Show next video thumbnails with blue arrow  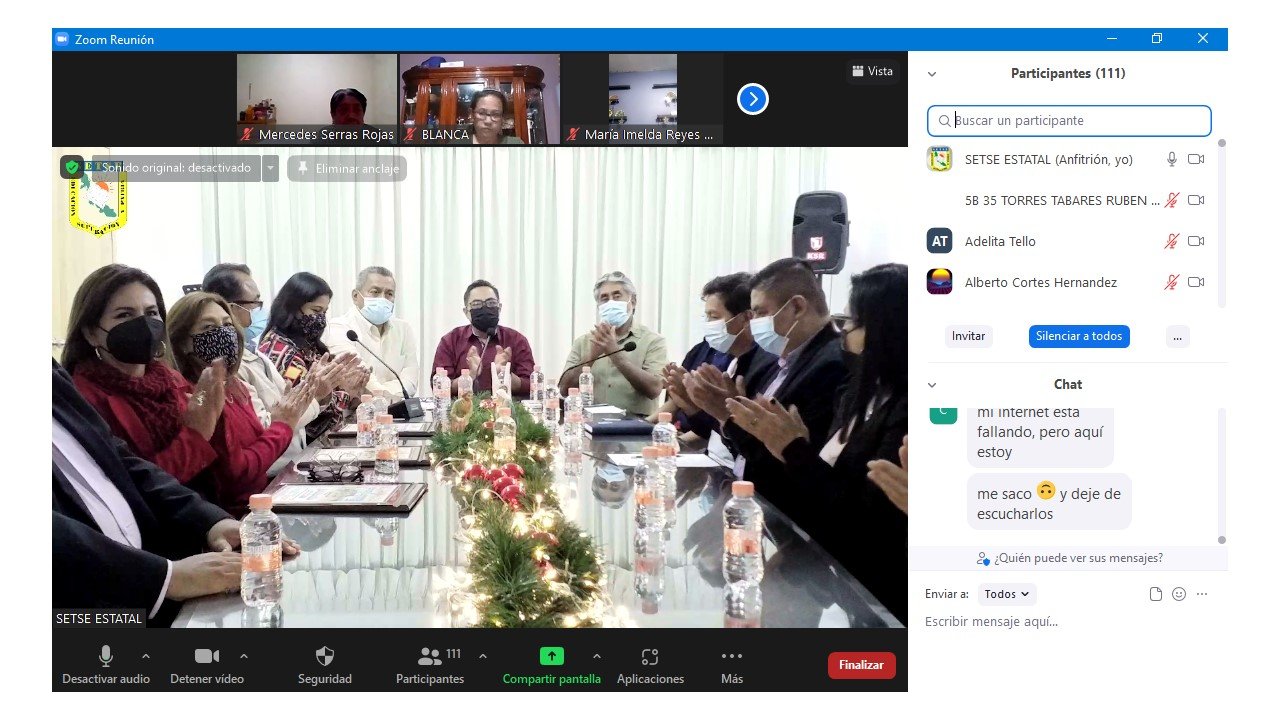click(752, 99)
